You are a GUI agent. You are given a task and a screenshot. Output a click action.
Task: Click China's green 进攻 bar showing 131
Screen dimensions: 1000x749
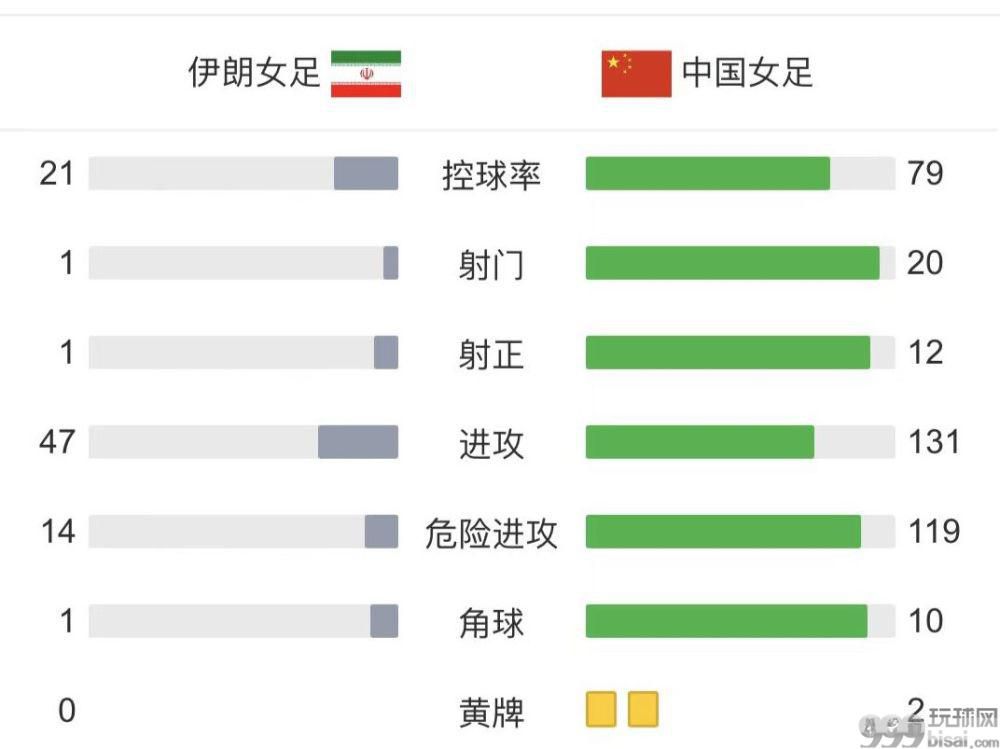700,441
